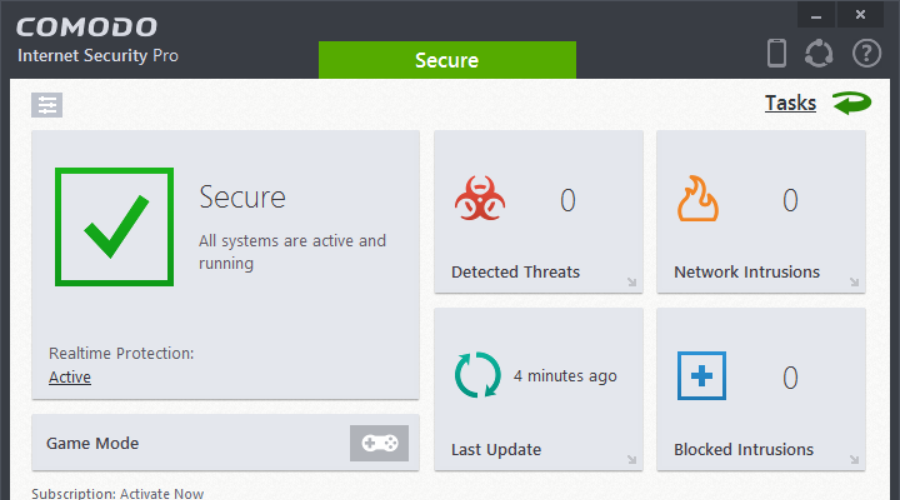
Task: Click the 'Detected Threats' label
Action: click(515, 272)
